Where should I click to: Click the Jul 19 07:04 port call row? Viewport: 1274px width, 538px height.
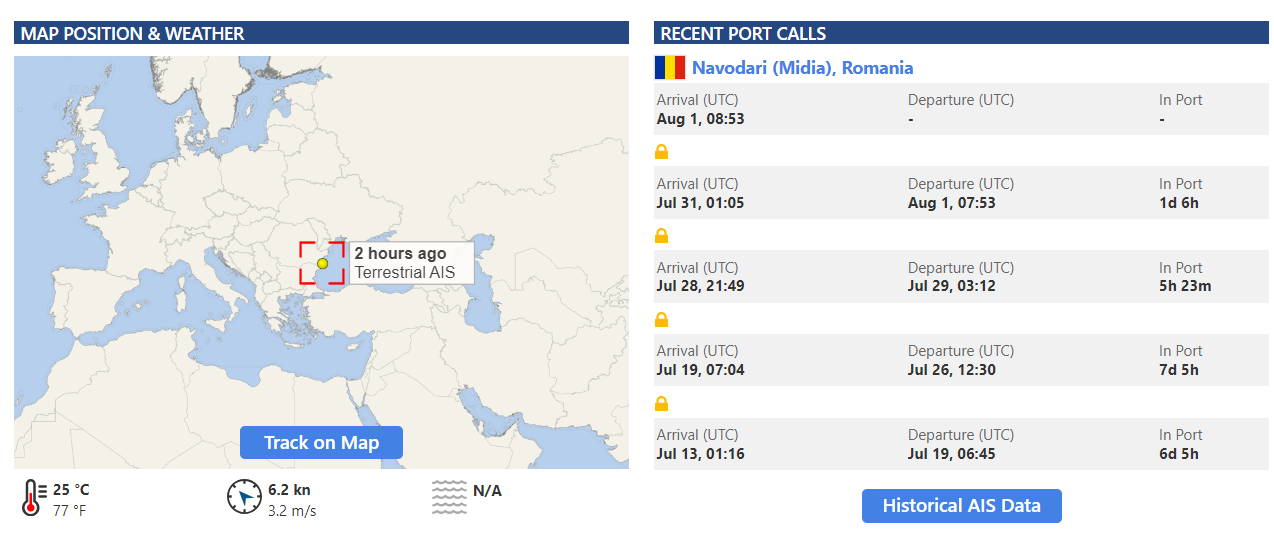[x=961, y=360]
